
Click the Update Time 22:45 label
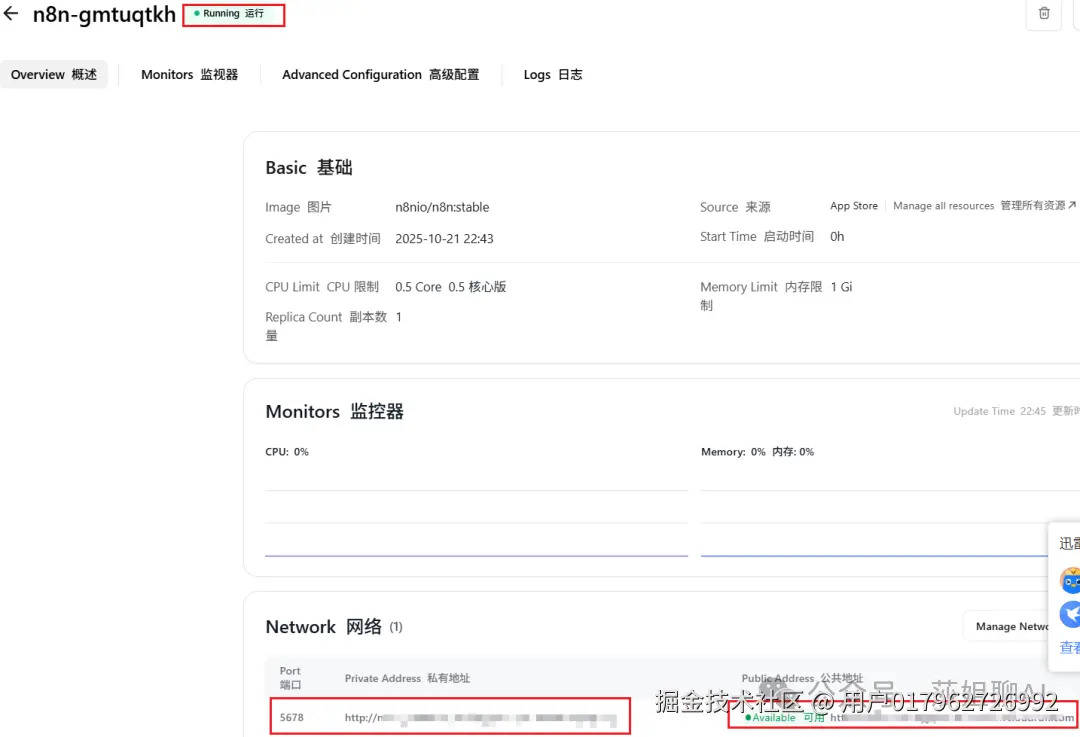point(1000,410)
